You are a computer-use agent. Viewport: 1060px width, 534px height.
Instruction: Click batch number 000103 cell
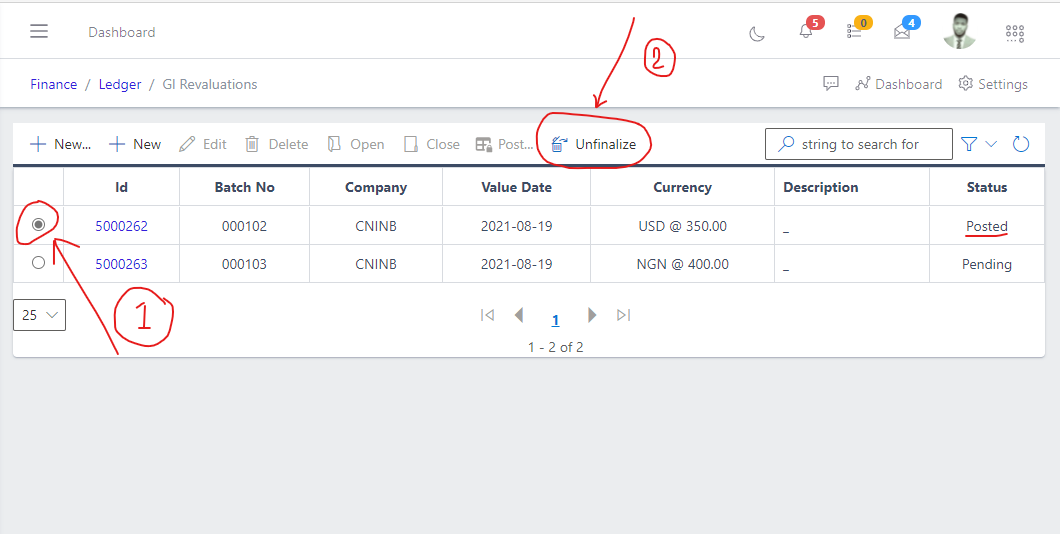[244, 264]
